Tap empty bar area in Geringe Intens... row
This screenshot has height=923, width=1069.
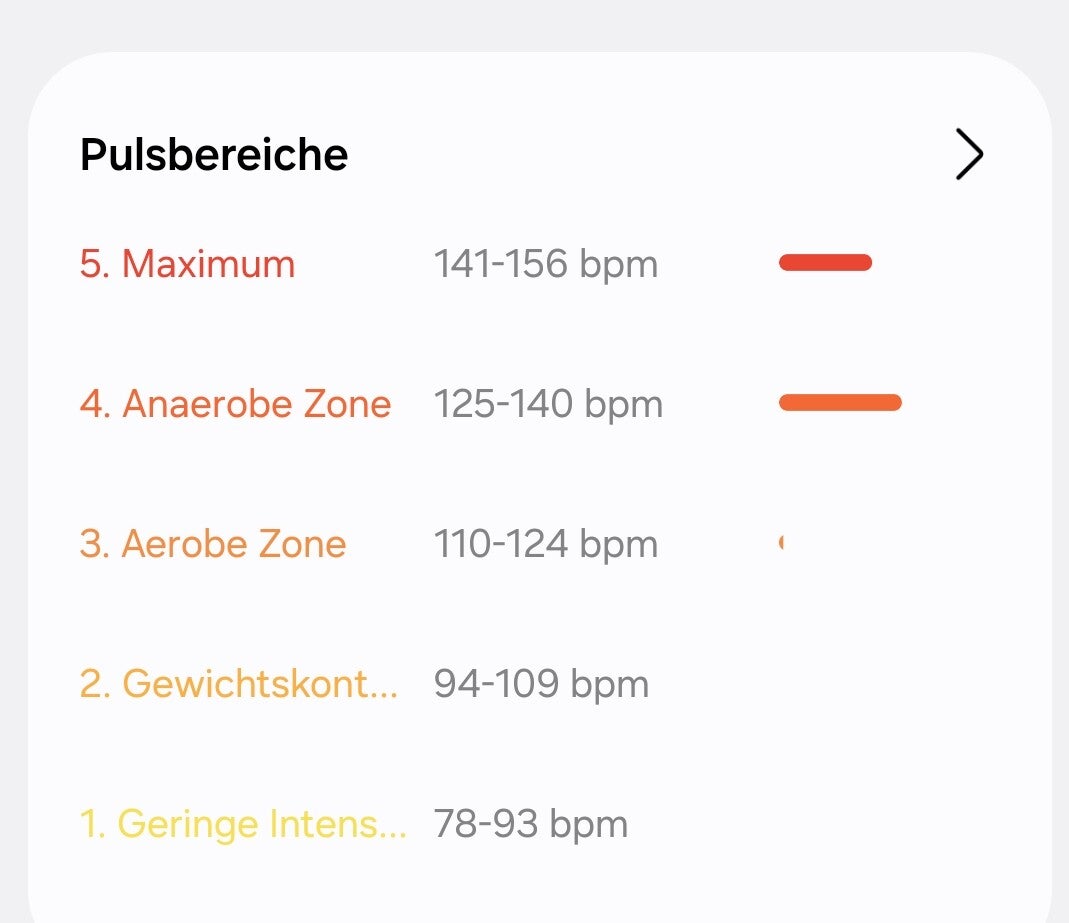[840, 824]
